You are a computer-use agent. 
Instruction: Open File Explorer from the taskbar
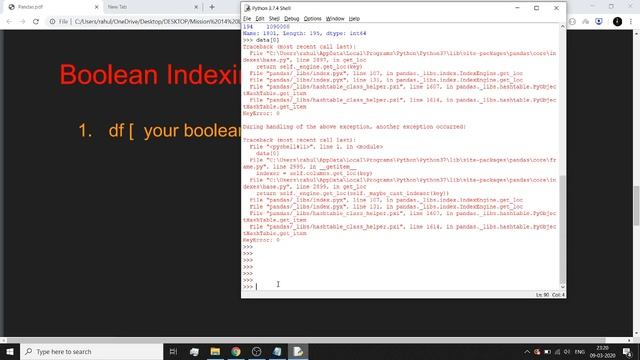click(x=215, y=351)
